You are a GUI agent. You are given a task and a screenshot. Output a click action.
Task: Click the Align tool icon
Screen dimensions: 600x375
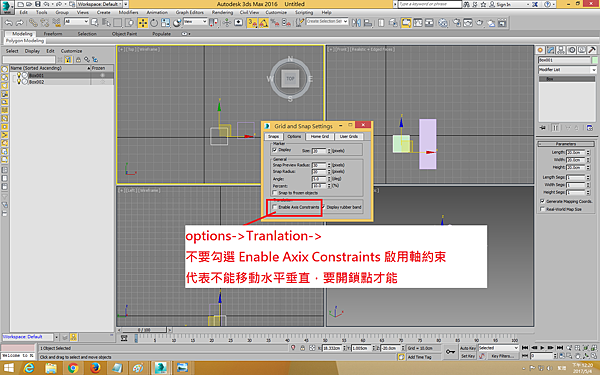click(368, 23)
